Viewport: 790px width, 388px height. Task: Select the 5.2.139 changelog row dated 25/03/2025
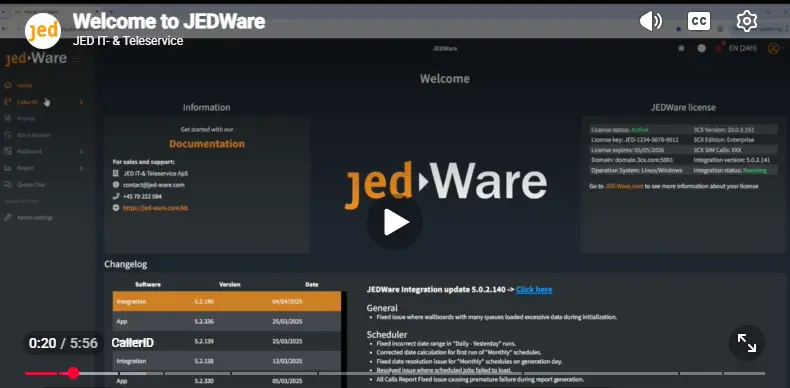click(227, 341)
